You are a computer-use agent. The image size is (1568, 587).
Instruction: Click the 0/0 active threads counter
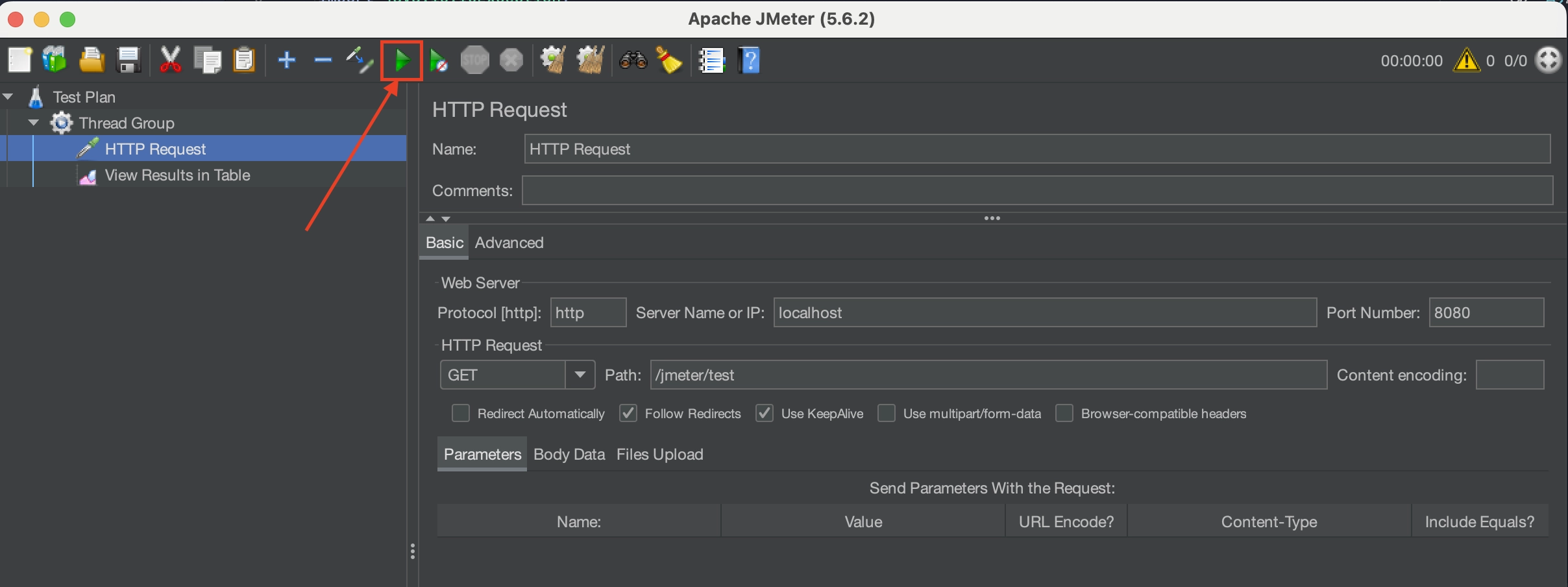coord(1515,61)
